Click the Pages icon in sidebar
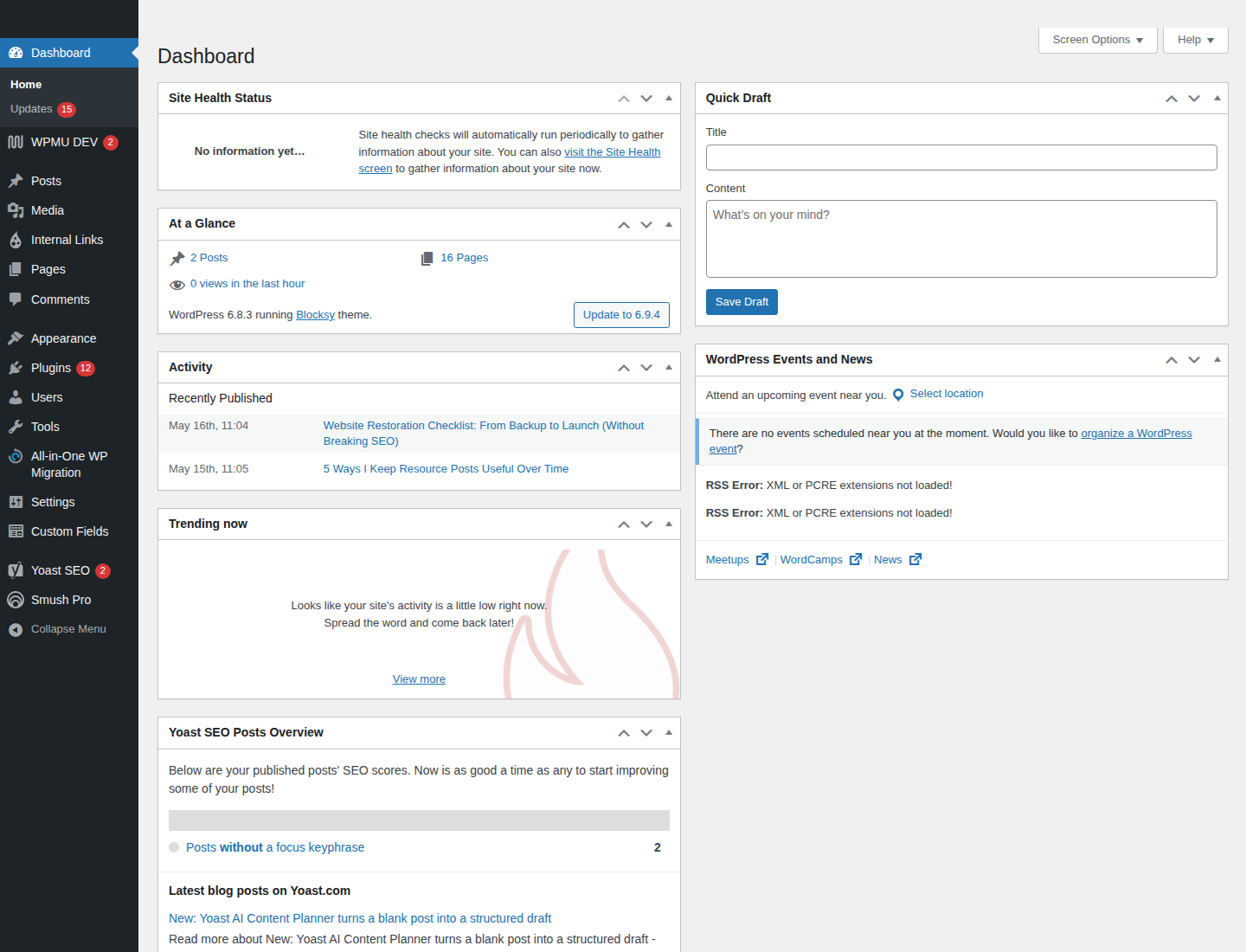Screen dimensions: 1246x952 tap(16, 269)
